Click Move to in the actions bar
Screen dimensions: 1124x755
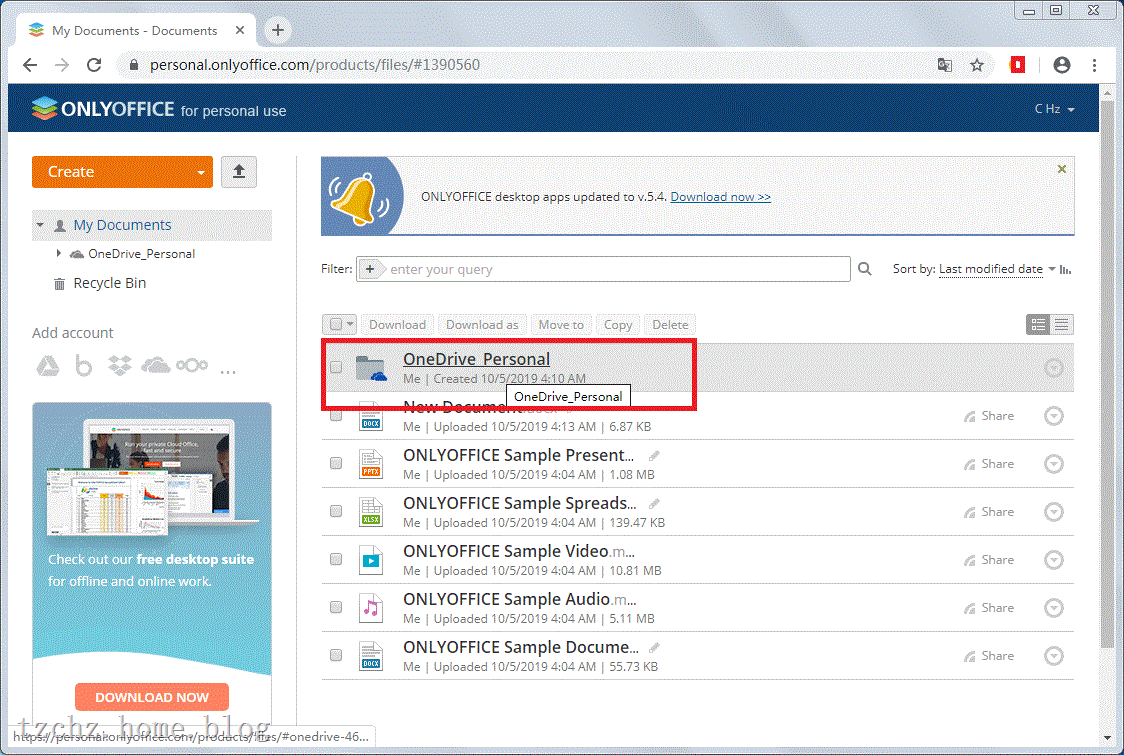click(x=561, y=325)
